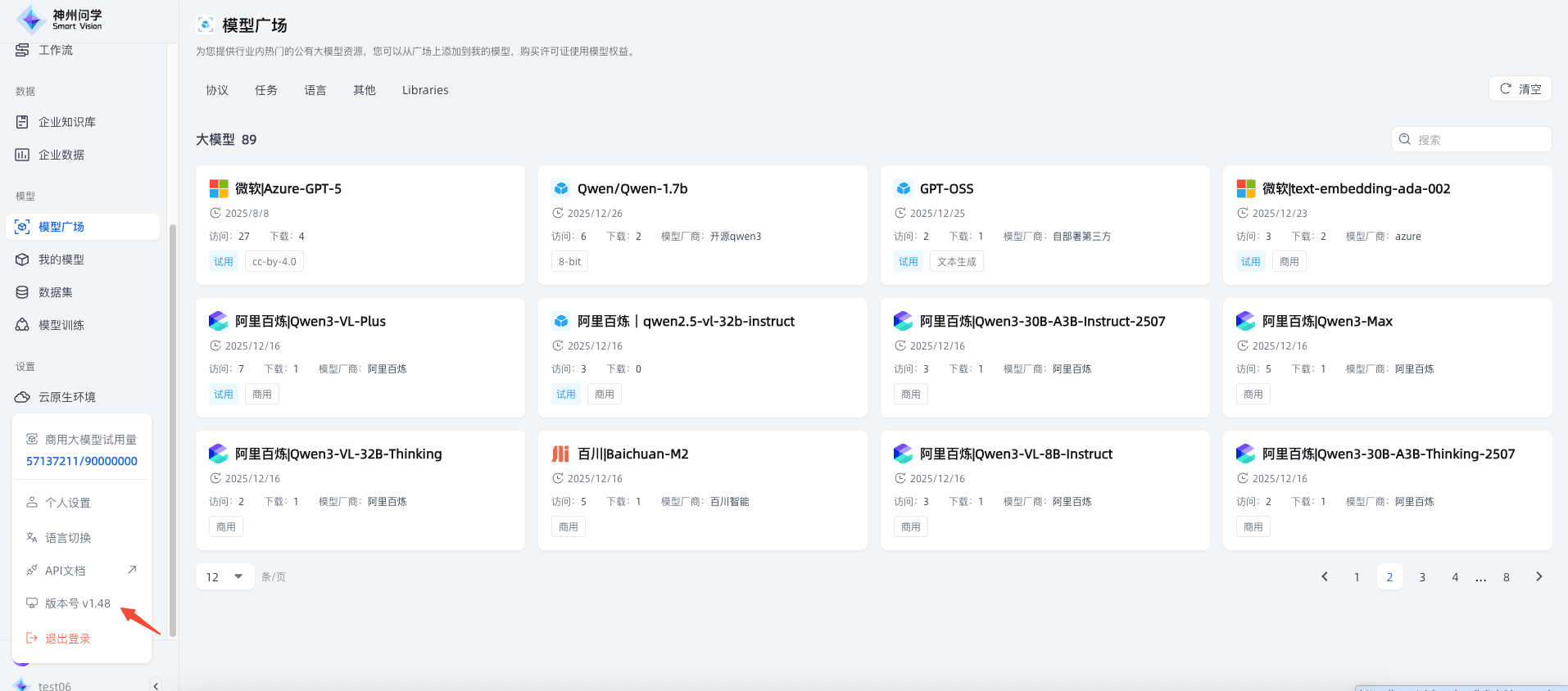Click Bailian logo on Qwen3-VL-32B-Thinking card

(219, 454)
